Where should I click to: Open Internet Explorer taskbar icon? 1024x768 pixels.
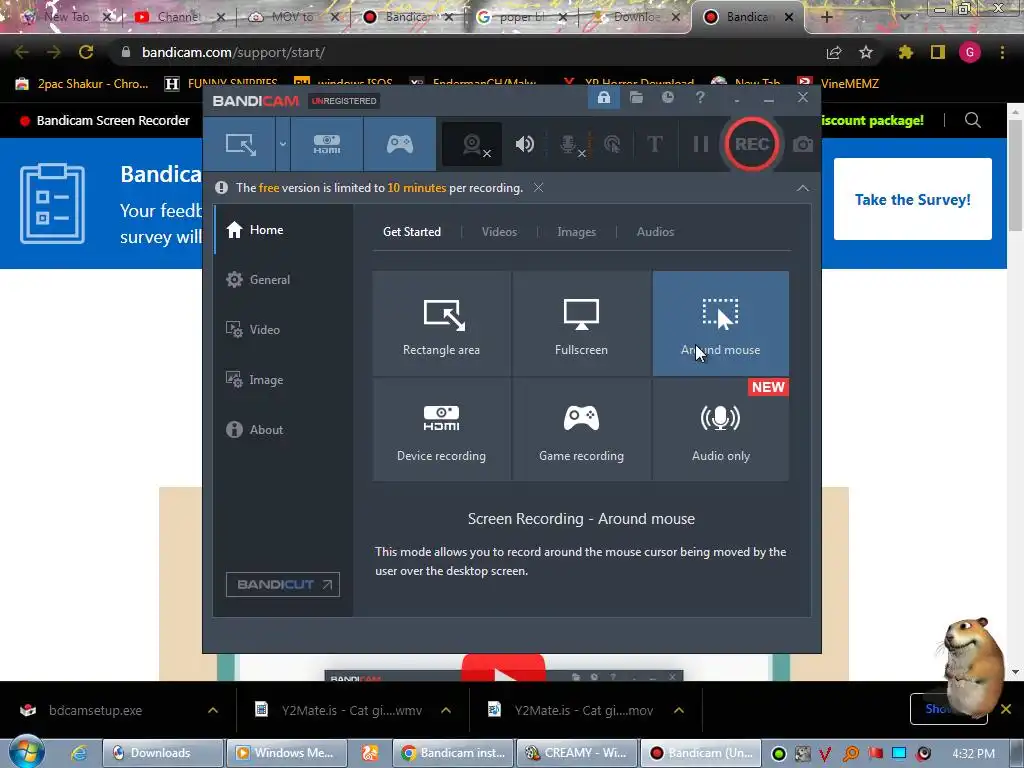79,753
